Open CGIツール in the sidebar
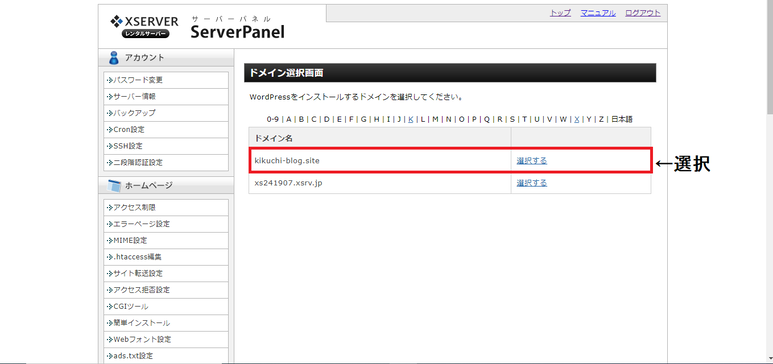This screenshot has width=773, height=364. click(x=166, y=307)
